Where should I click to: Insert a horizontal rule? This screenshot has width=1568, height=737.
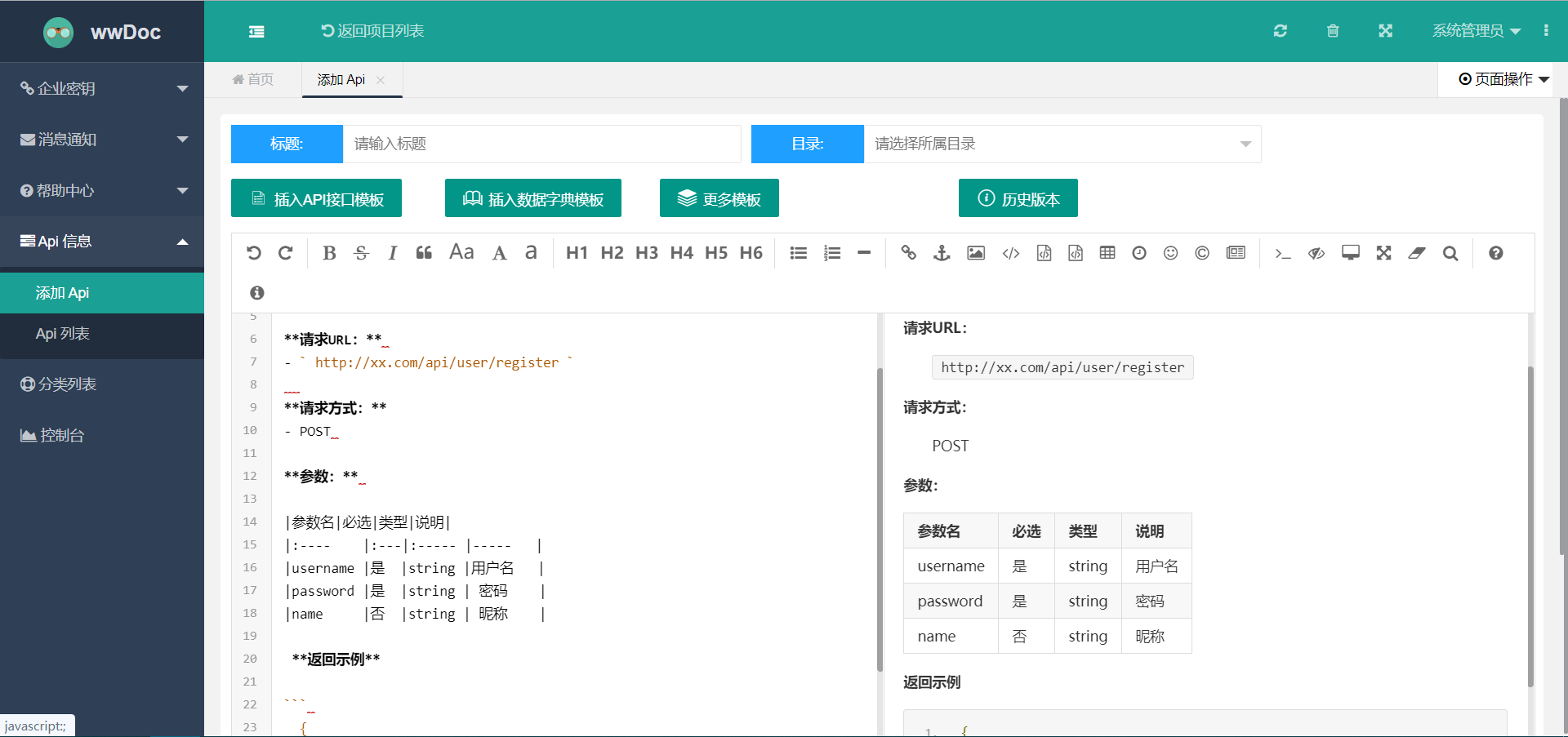click(864, 253)
